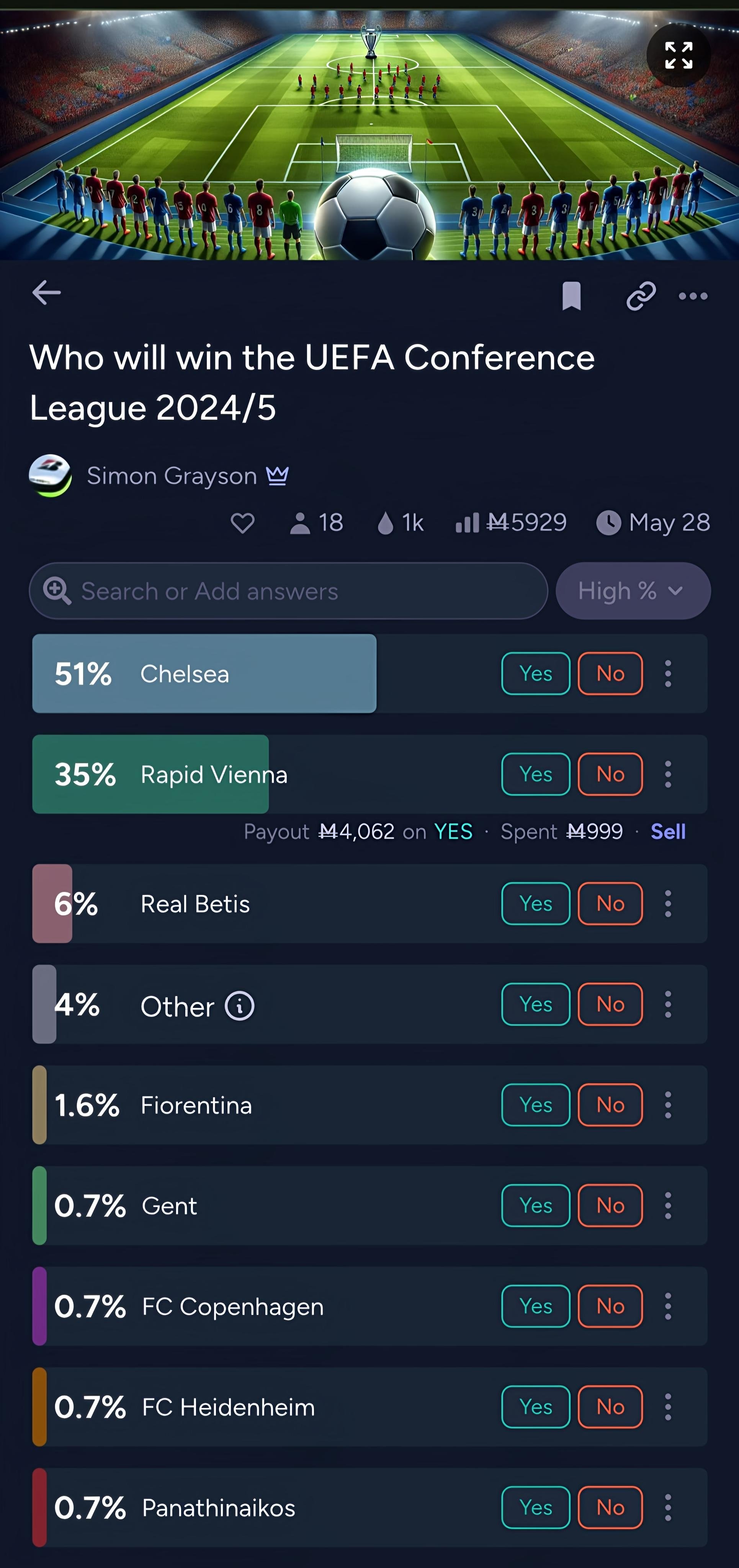Click the info icon next to Other
Image resolution: width=739 pixels, height=1568 pixels.
click(x=240, y=1006)
